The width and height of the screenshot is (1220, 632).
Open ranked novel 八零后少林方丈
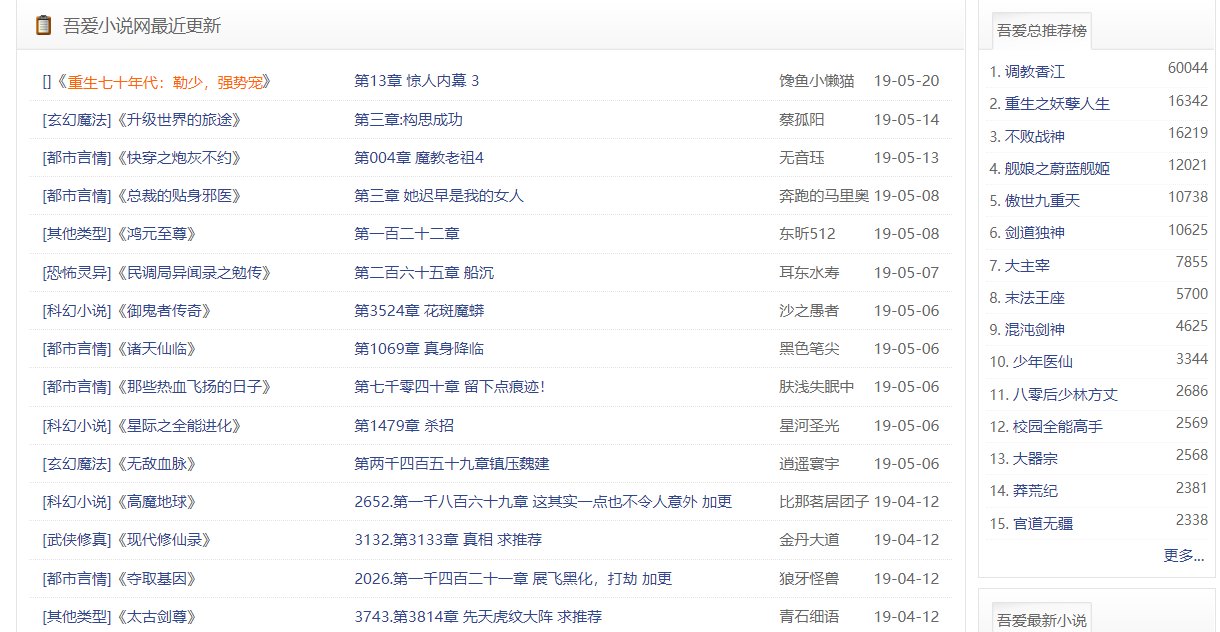coord(1061,394)
